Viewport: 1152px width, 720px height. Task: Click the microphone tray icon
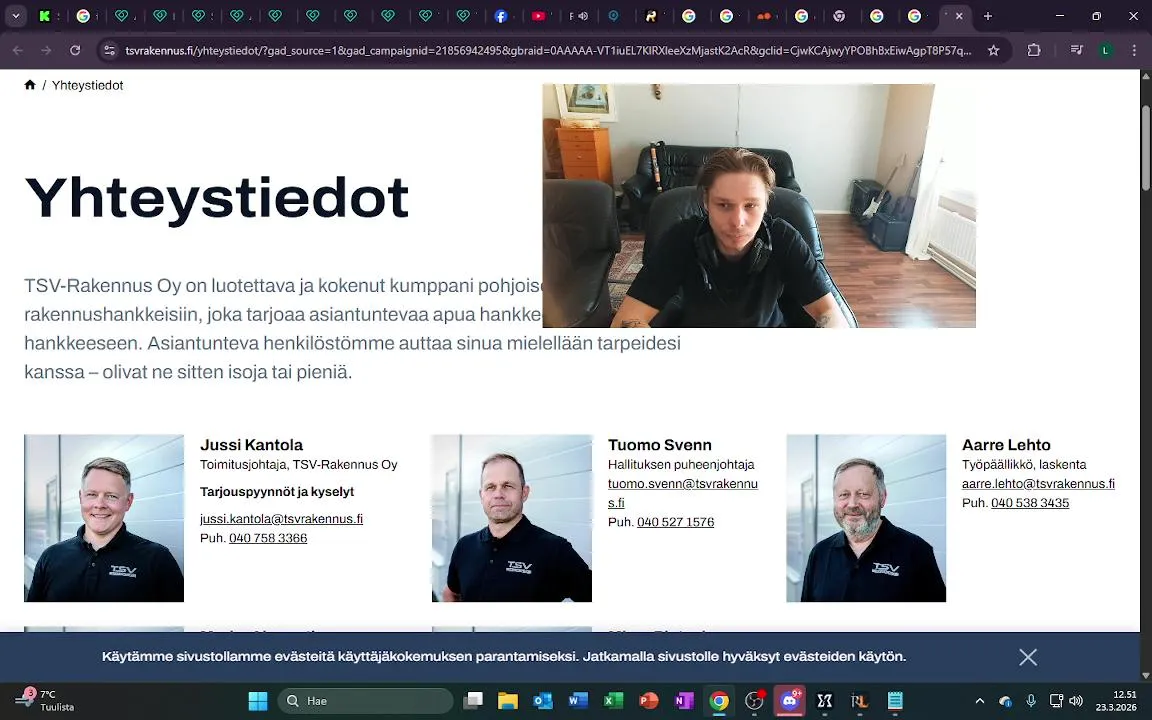pos(1031,701)
